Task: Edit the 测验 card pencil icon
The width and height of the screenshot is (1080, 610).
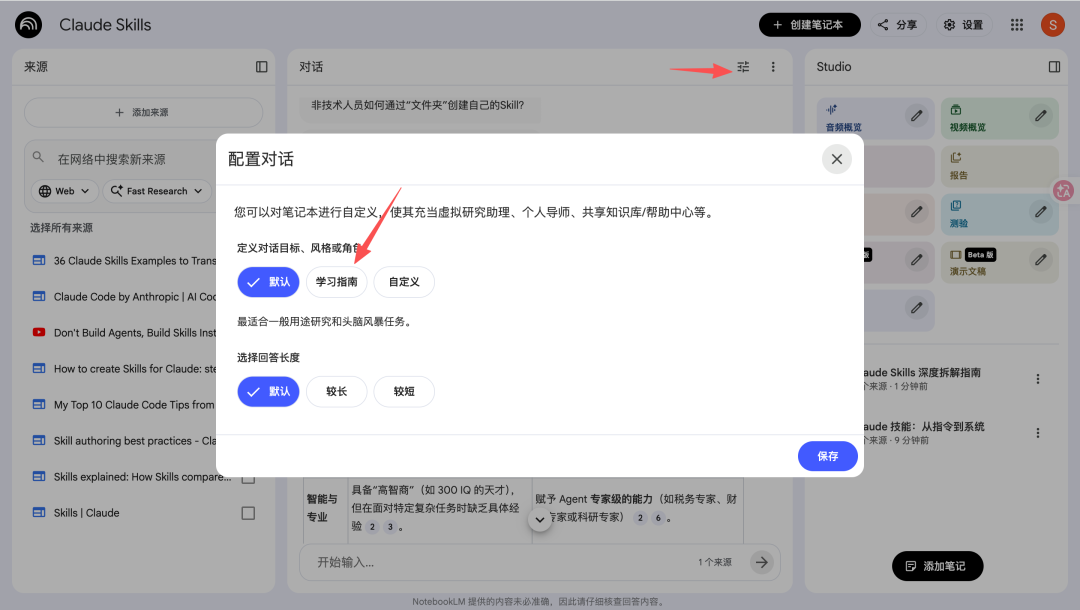Action: 1041,212
